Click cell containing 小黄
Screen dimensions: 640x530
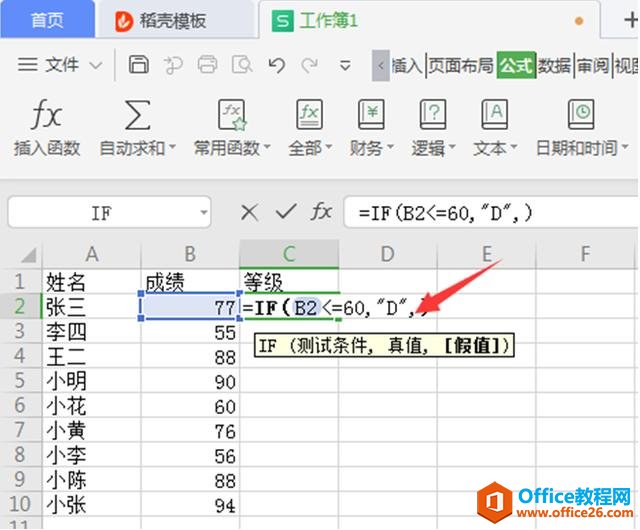pyautogui.click(x=92, y=430)
